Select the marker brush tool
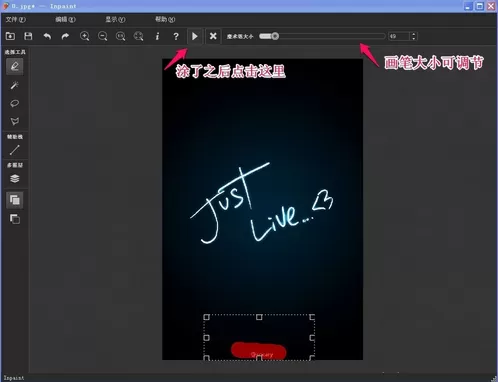This screenshot has height=382, width=498. (15, 66)
